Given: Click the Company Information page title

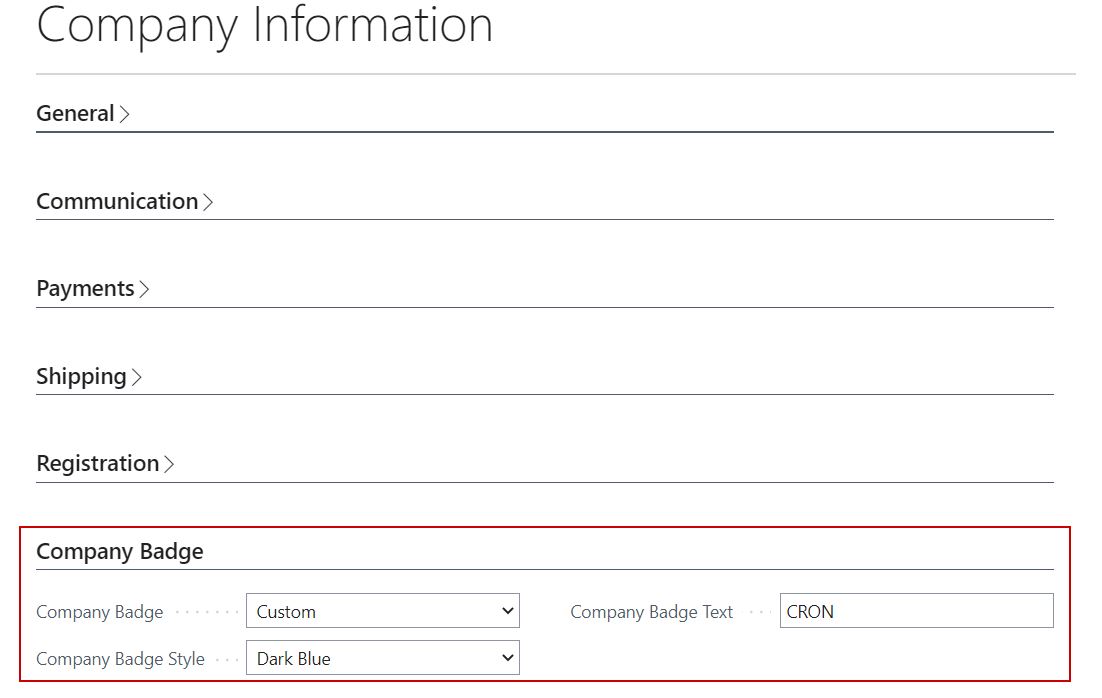Looking at the screenshot, I should [264, 24].
